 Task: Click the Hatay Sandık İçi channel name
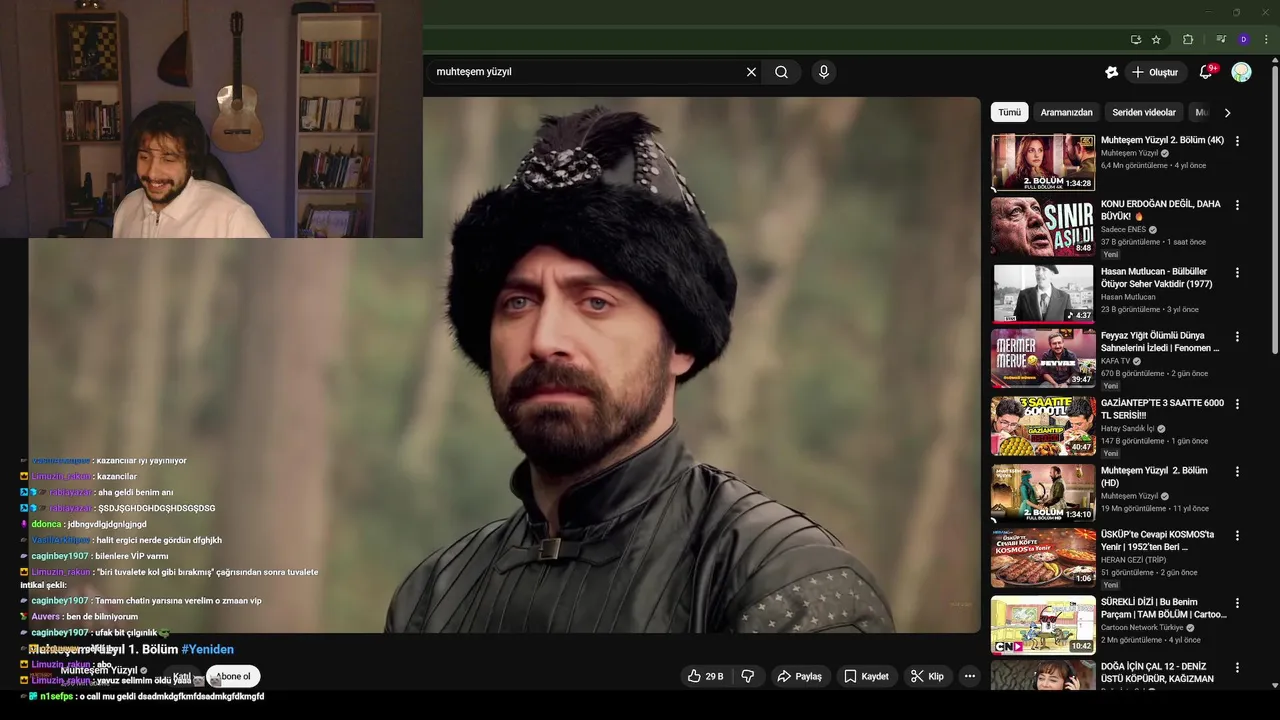pyautogui.click(x=1127, y=429)
